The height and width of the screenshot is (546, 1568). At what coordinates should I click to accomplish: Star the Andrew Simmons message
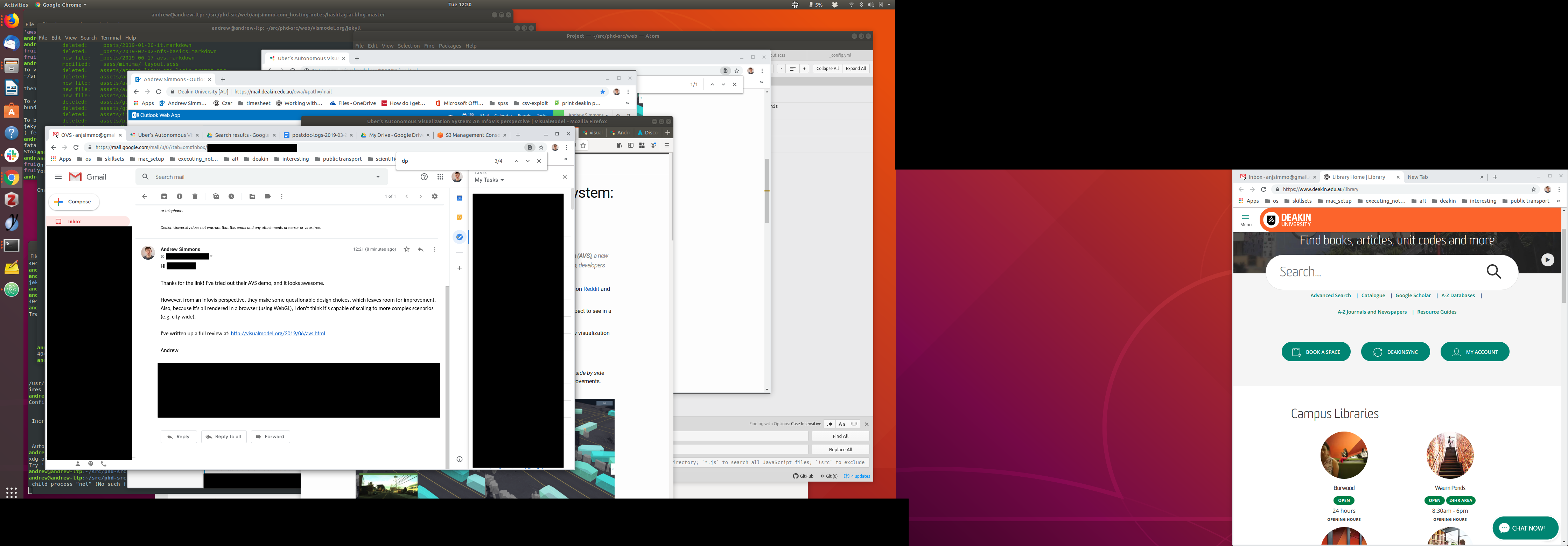407,250
